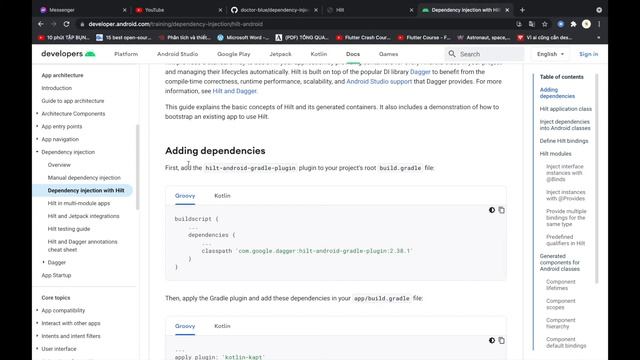The height and width of the screenshot is (360, 640).
Task: Follow the Android Studio support link
Action: [x=379, y=82]
